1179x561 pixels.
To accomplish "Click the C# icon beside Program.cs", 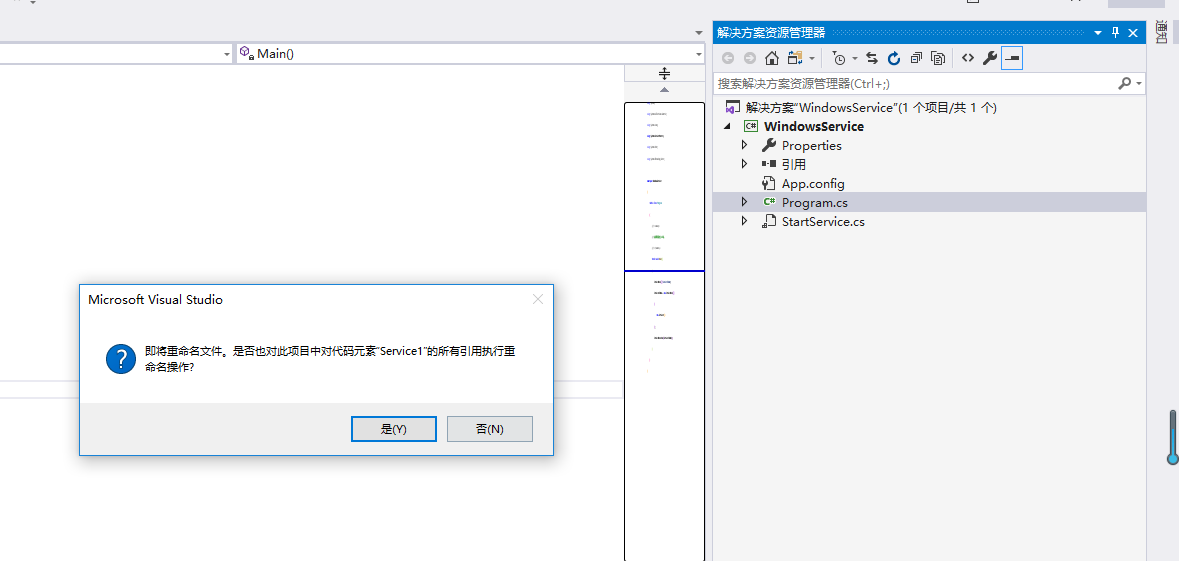I will 768,202.
